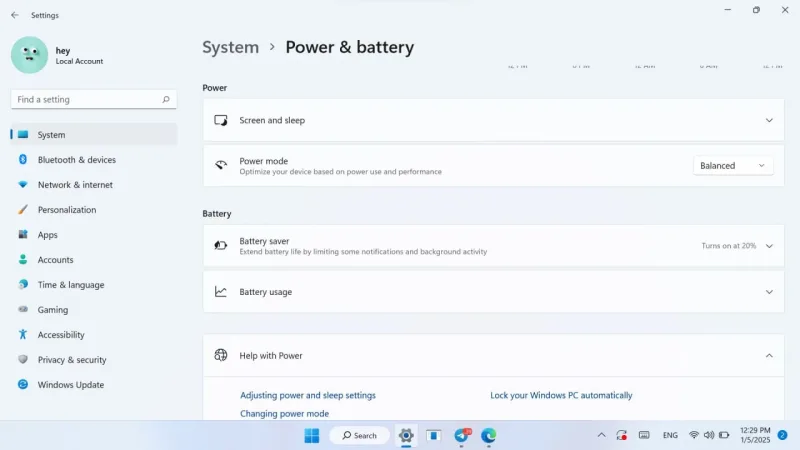Click the Time & language globe icon
The width and height of the screenshot is (800, 450).
(23, 285)
